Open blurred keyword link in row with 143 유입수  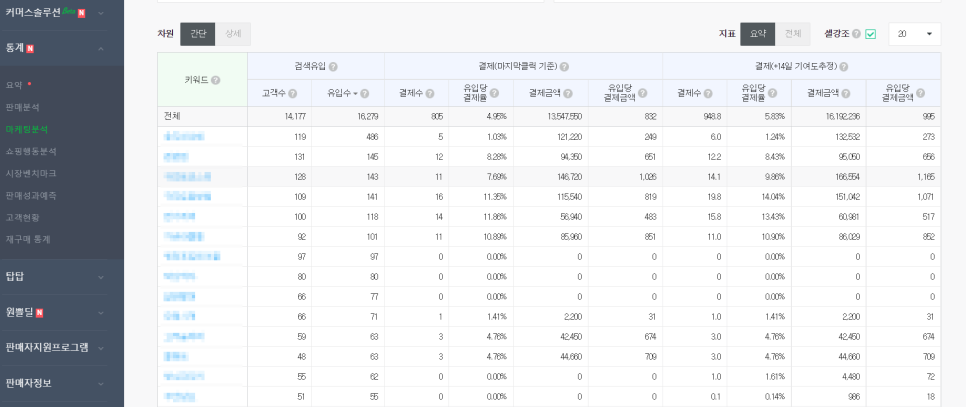point(187,177)
